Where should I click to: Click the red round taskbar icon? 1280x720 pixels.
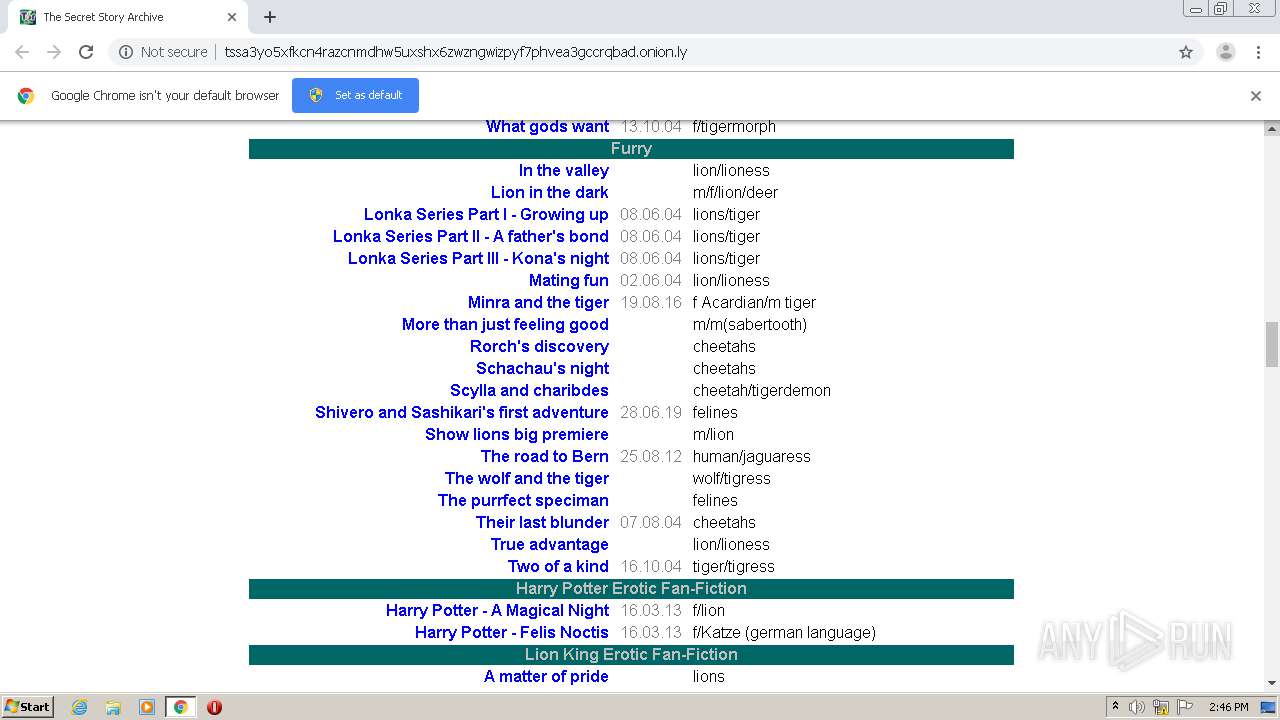(x=214, y=707)
